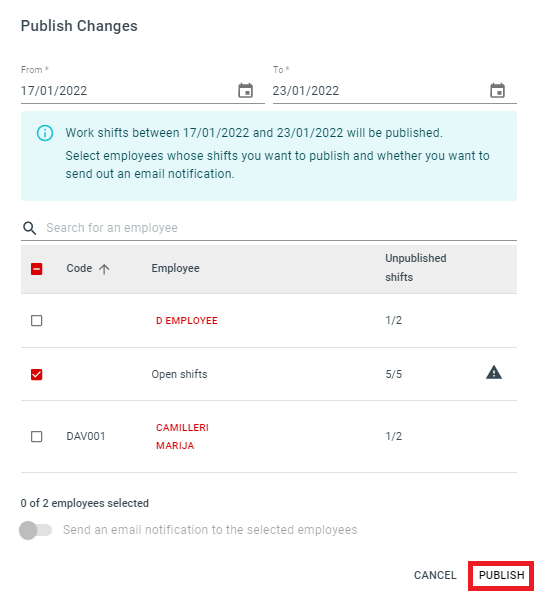The height and width of the screenshot is (600, 535).
Task: Open the CAMILLERI MARIJA employee link
Action: (x=182, y=437)
